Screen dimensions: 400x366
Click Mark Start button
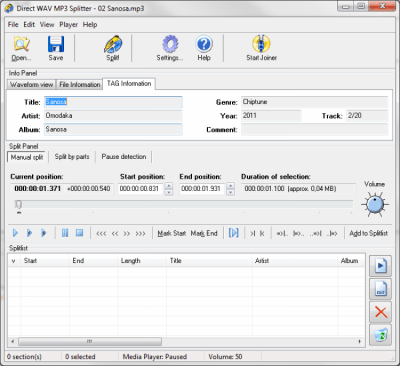tap(172, 233)
